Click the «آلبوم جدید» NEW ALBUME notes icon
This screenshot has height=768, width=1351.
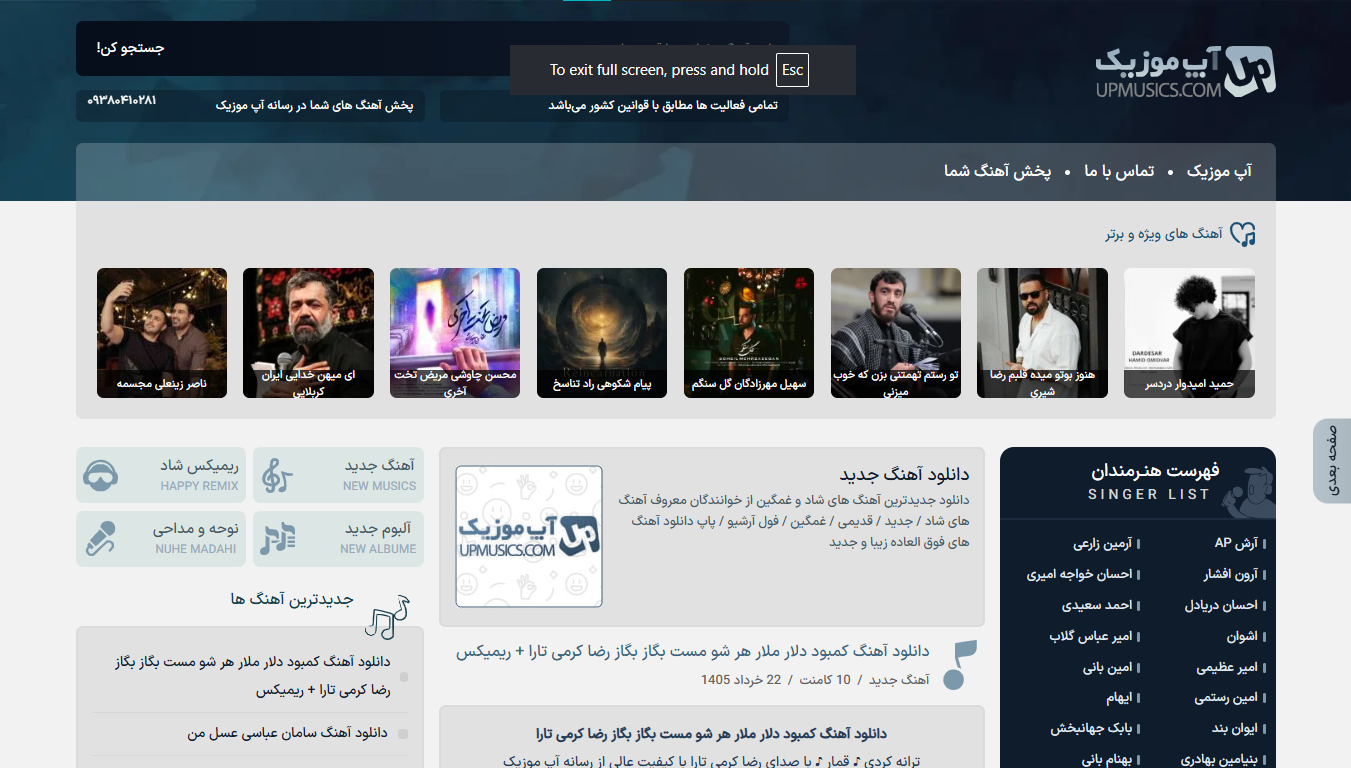coord(276,538)
